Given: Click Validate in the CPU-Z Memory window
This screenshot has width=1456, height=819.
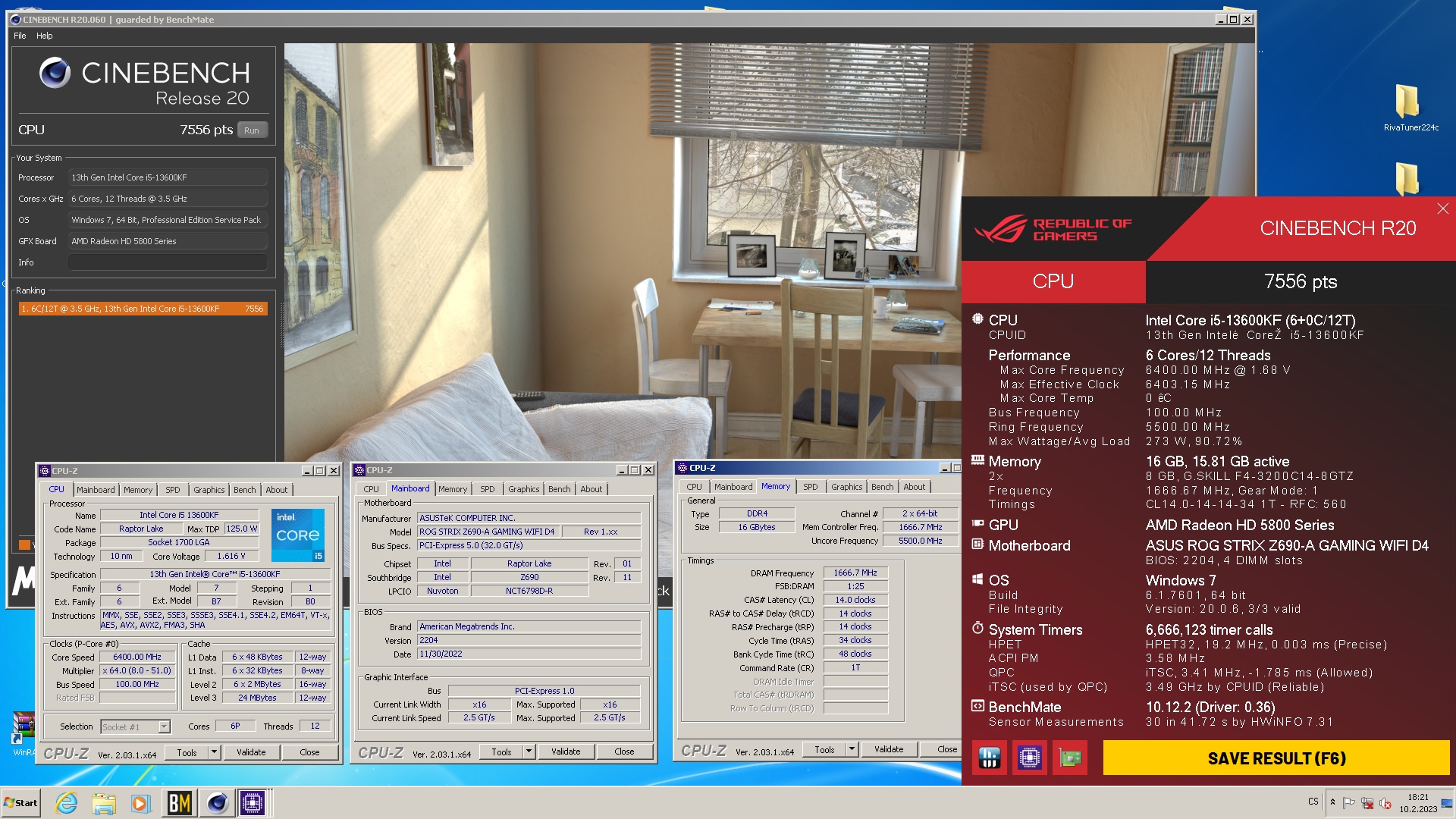Looking at the screenshot, I should click(x=889, y=749).
